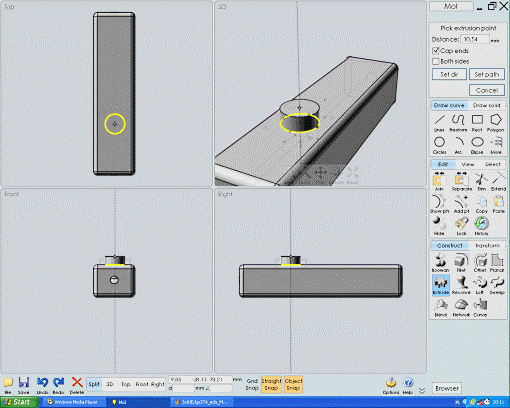This screenshot has width=510, height=408.
Task: Click the Show pts tool
Action: [439, 204]
